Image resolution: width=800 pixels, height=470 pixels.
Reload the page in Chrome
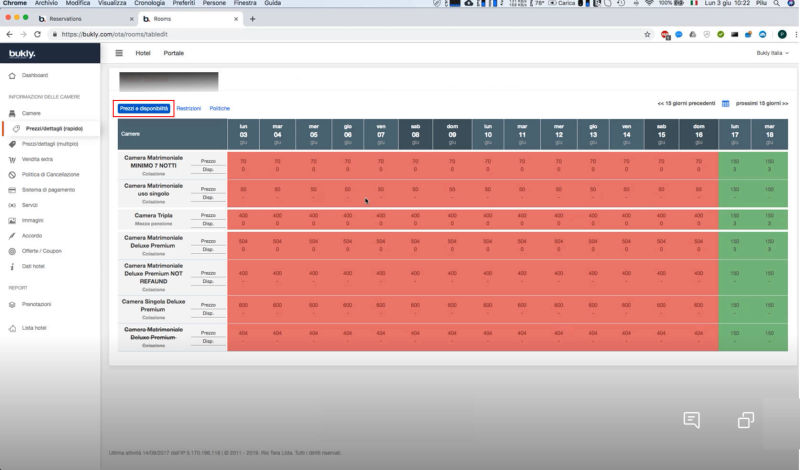tap(37, 34)
